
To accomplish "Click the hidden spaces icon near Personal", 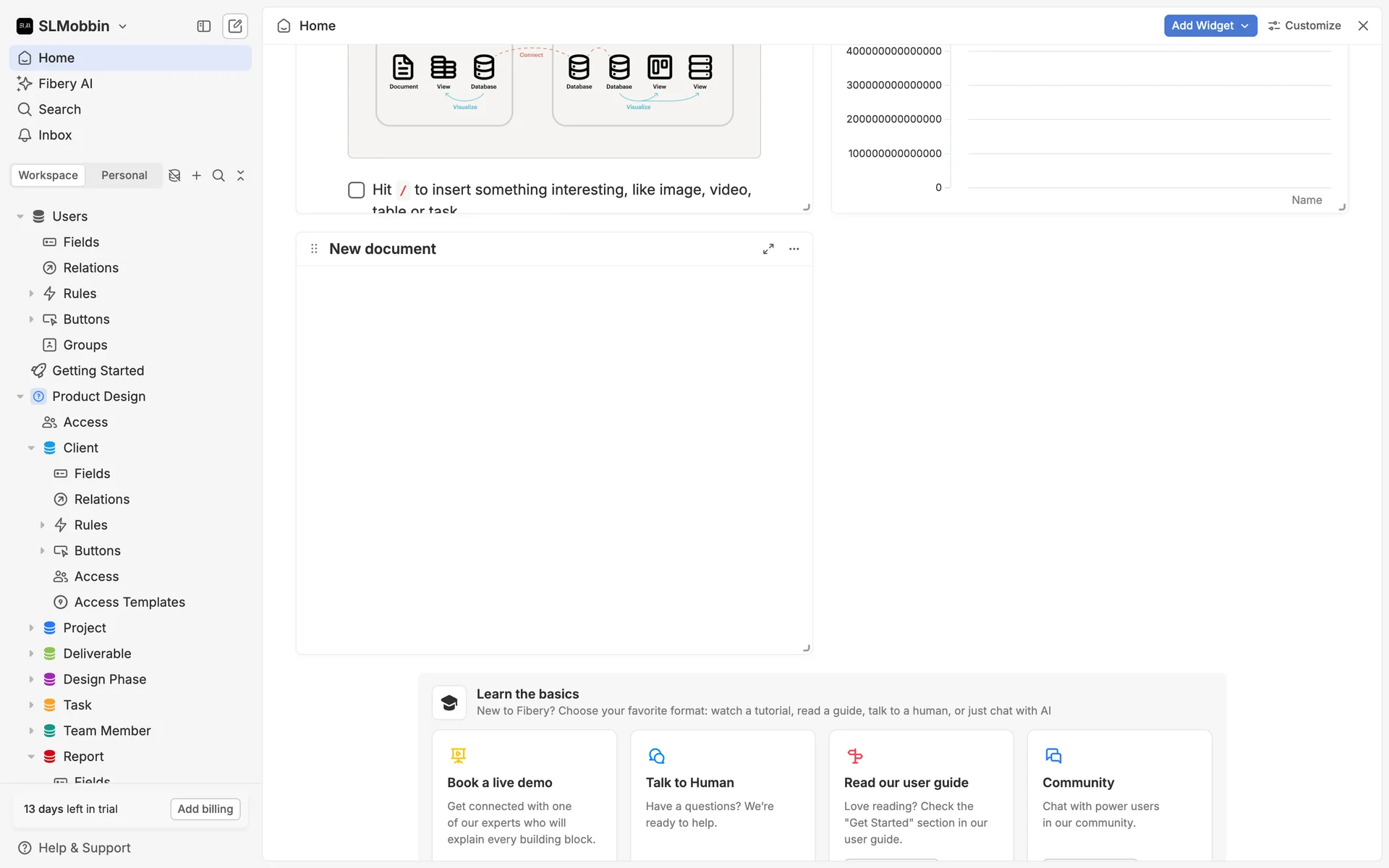I will (174, 176).
